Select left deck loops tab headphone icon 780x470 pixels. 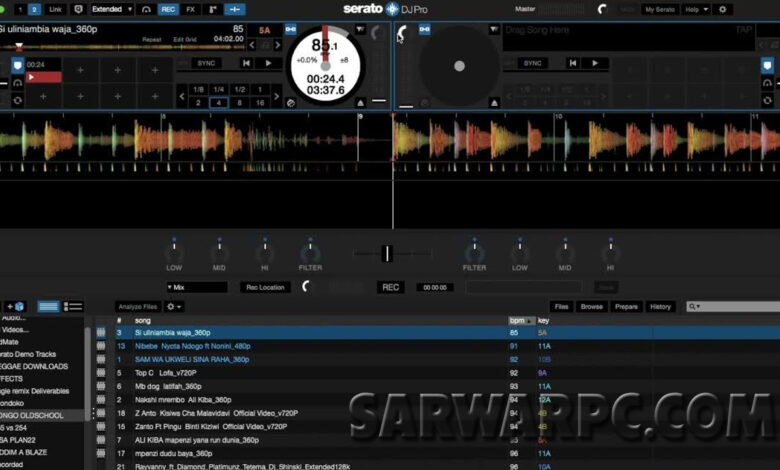[x=17, y=83]
